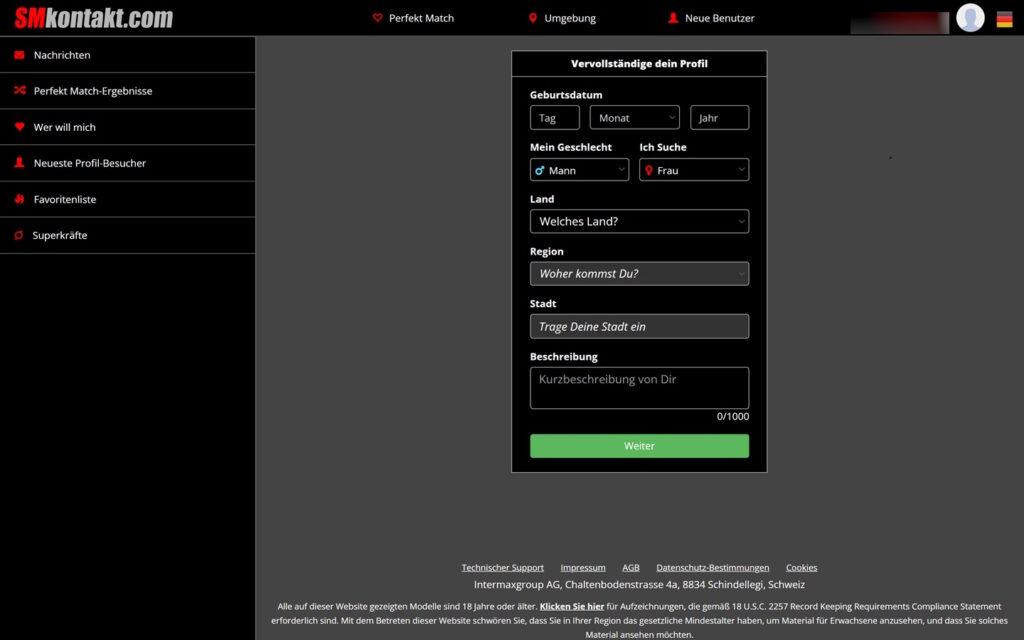Click the location pin icon beside Umgebung
Screen dimensions: 1024x640
point(533,18)
